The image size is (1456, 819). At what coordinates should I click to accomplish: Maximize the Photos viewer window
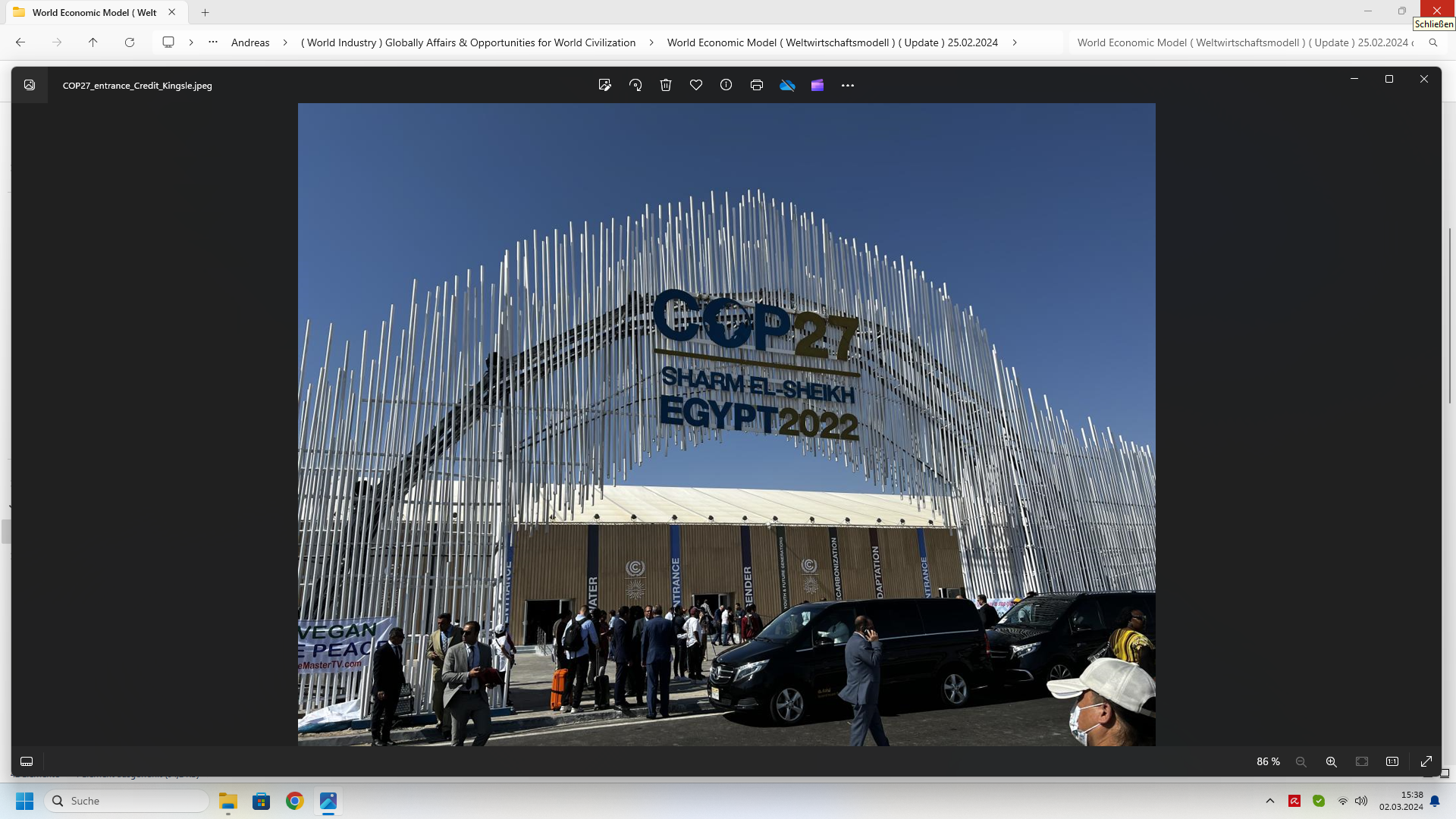1389,79
